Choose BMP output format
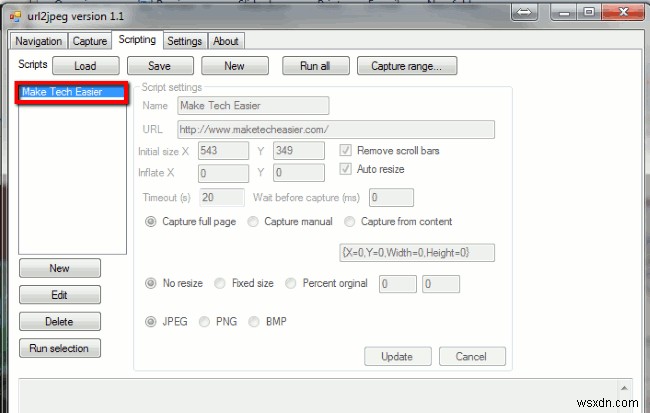The image size is (650, 413). click(x=254, y=321)
